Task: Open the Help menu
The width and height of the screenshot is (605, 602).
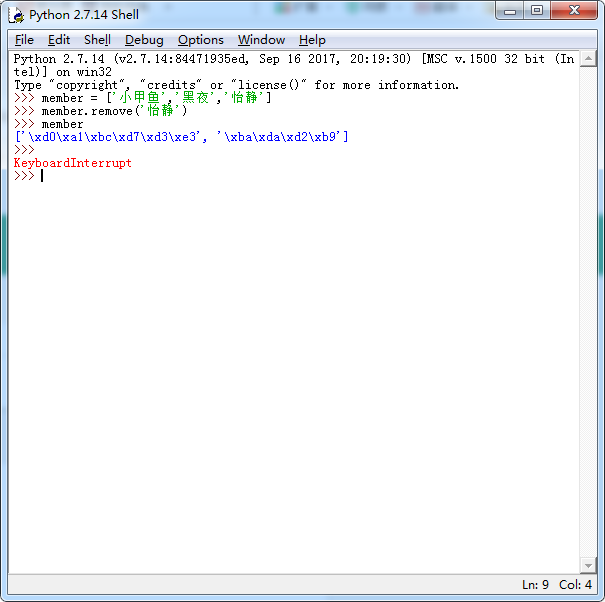Action: click(312, 40)
